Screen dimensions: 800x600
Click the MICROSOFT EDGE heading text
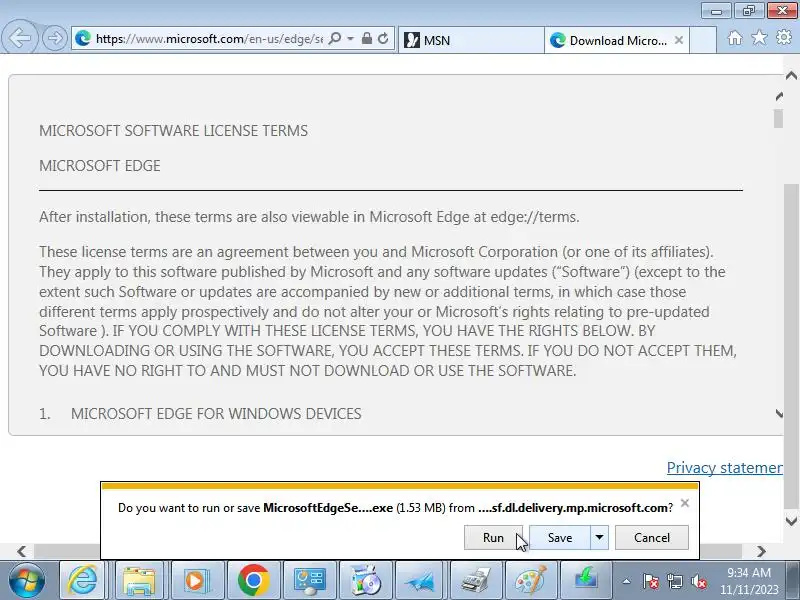(x=100, y=166)
